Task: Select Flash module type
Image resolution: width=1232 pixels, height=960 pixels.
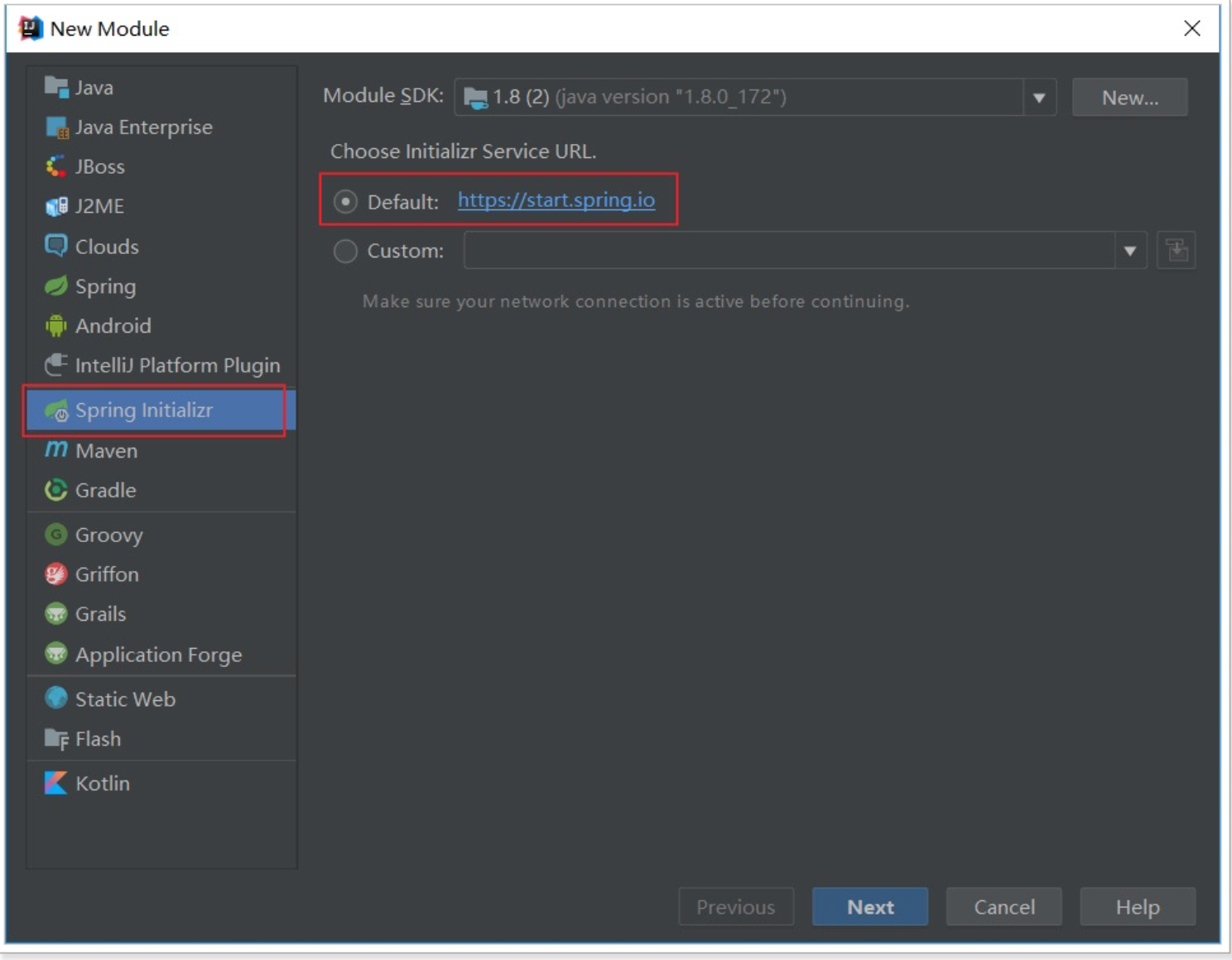Action: (x=161, y=738)
